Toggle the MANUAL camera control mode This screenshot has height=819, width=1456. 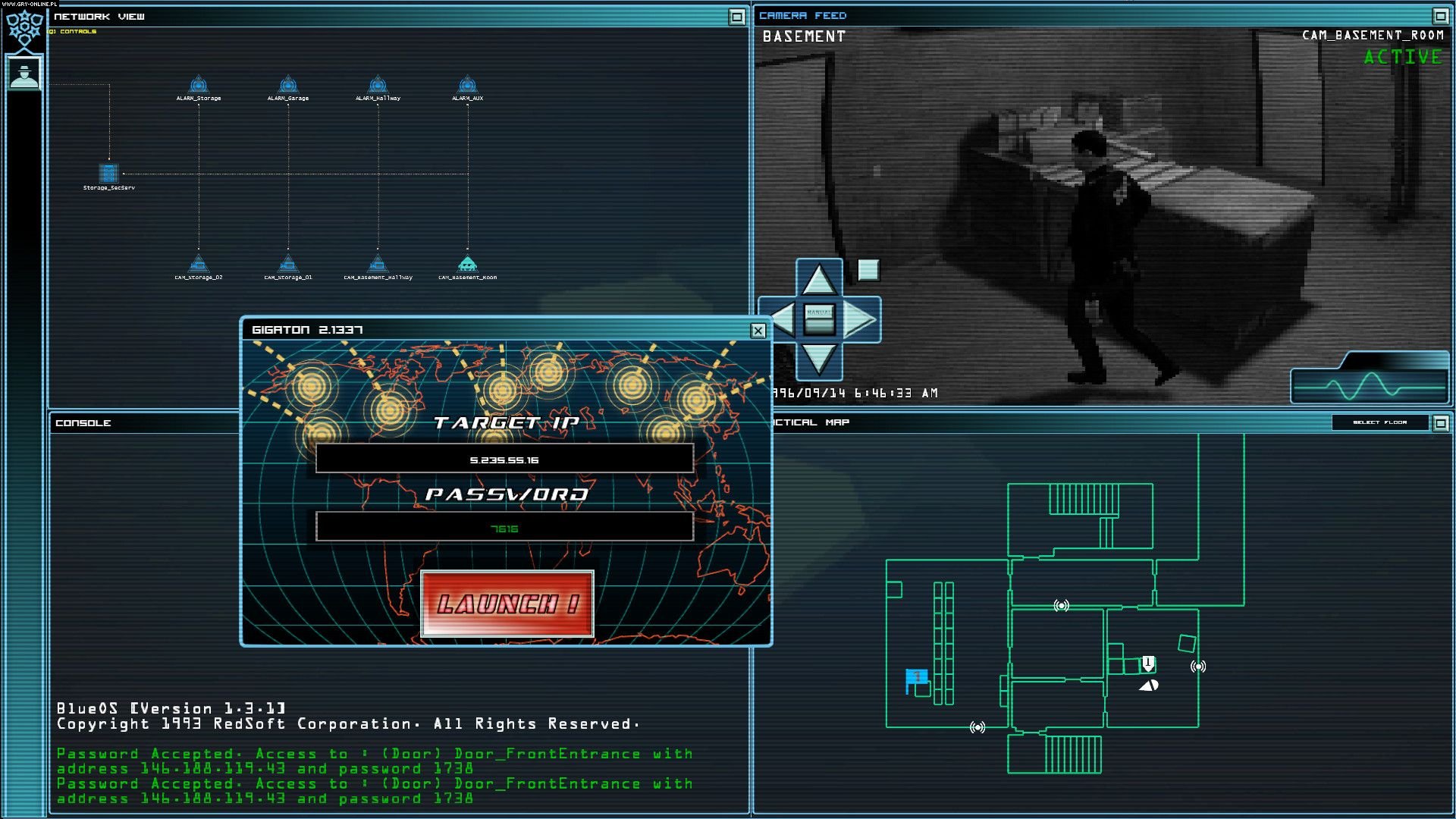(x=819, y=319)
